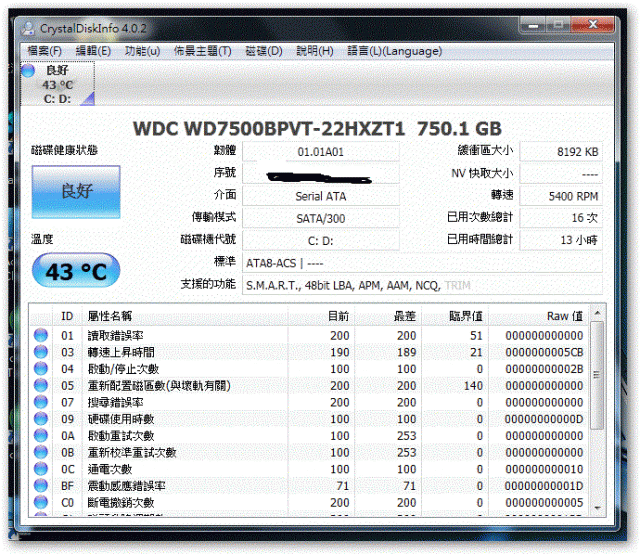Click the blue 良好 health status button

(x=76, y=191)
